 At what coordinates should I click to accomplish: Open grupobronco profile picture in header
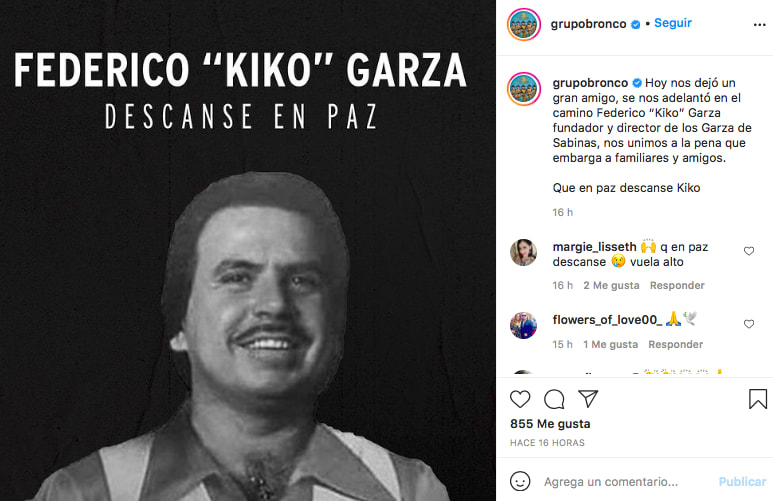point(524,24)
